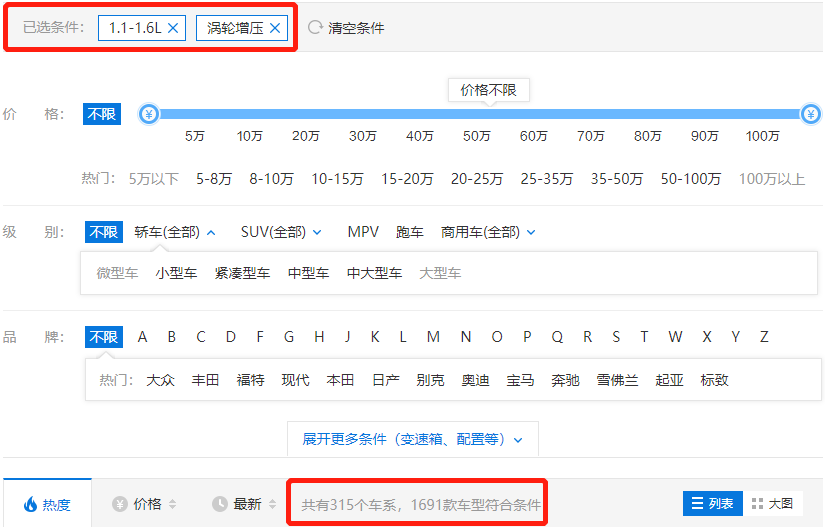Pick the 10-15万 popular price range
825x527 pixels.
(x=337, y=179)
